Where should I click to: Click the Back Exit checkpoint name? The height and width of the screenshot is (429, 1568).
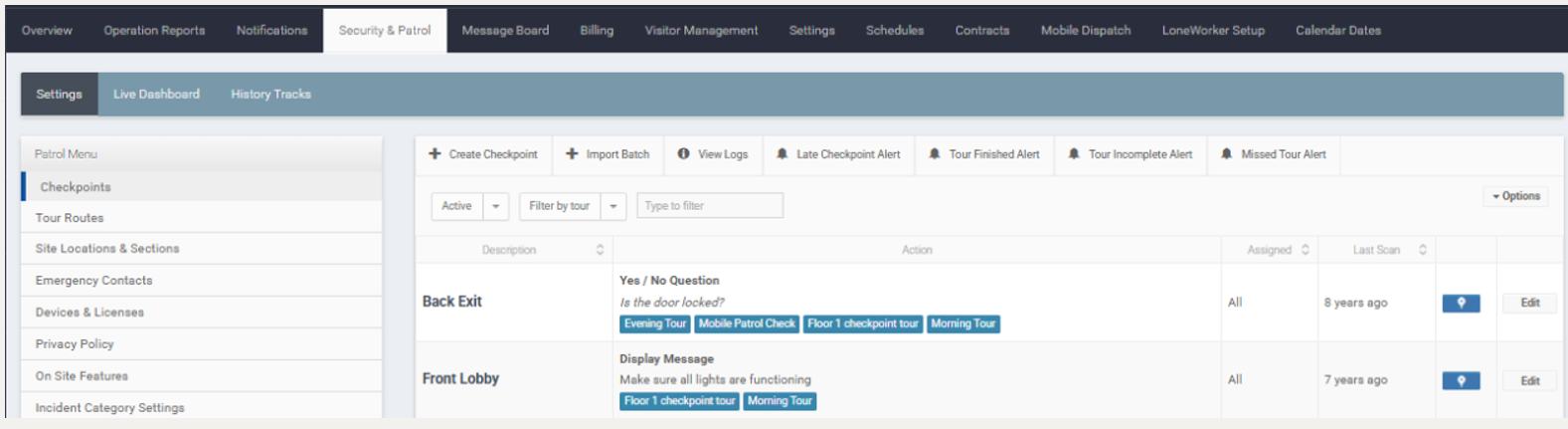452,302
